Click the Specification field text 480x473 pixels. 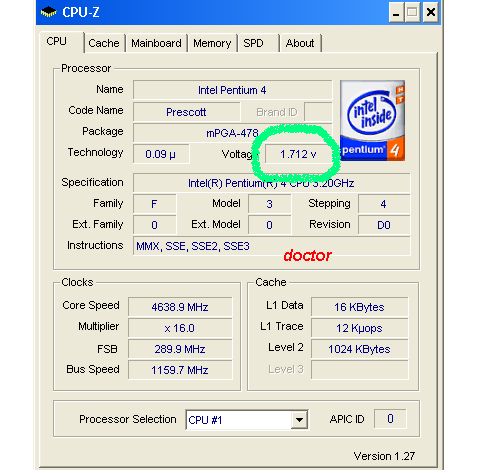(271, 183)
